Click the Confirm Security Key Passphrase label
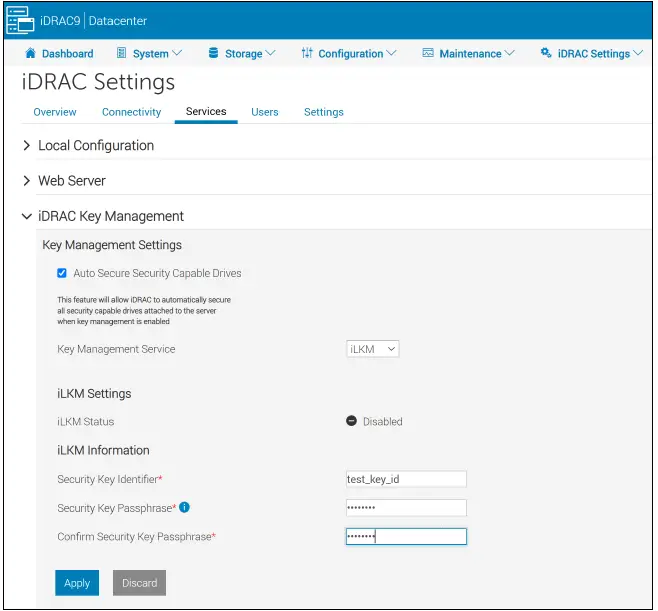The image size is (658, 611). click(136, 537)
